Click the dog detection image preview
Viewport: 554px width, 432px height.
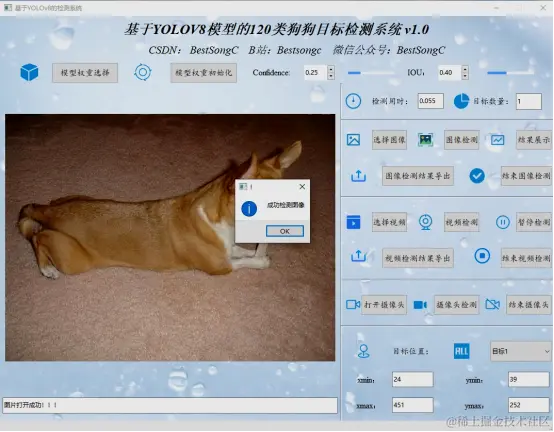(x=170, y=237)
